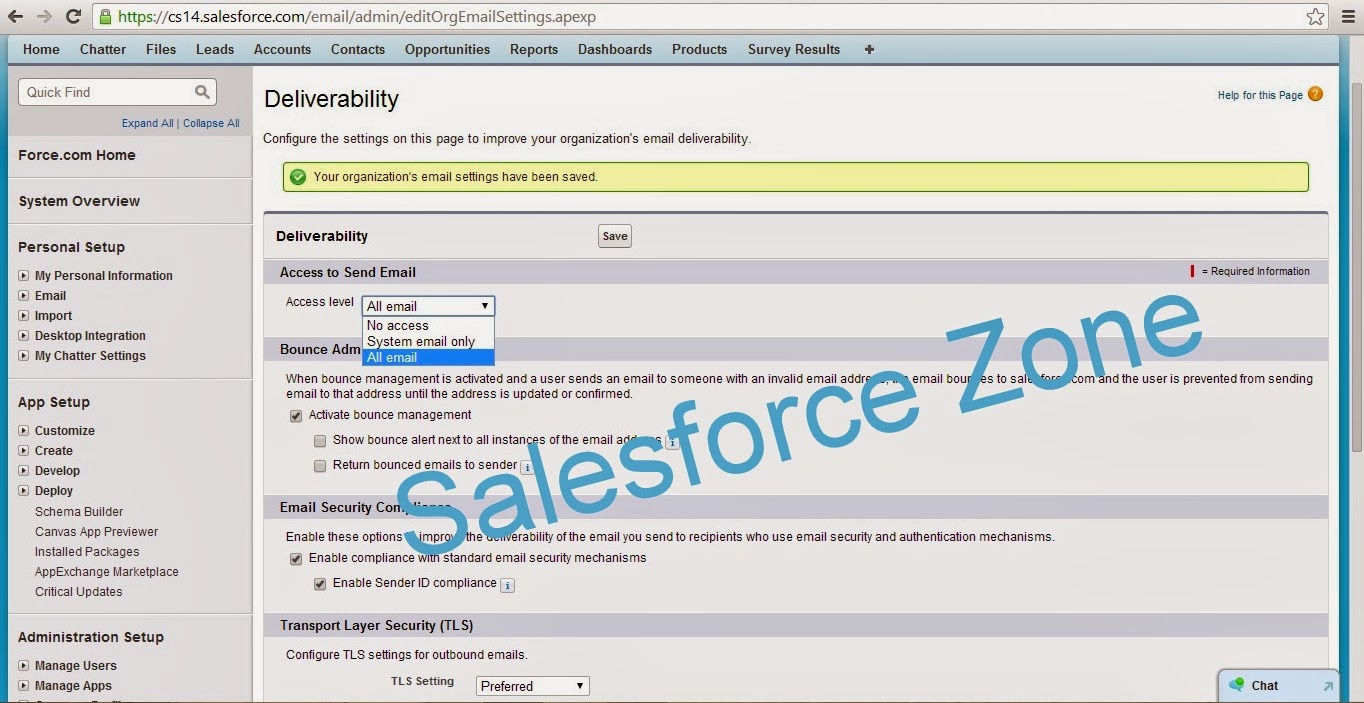Open the Opportunities tab

(447, 49)
